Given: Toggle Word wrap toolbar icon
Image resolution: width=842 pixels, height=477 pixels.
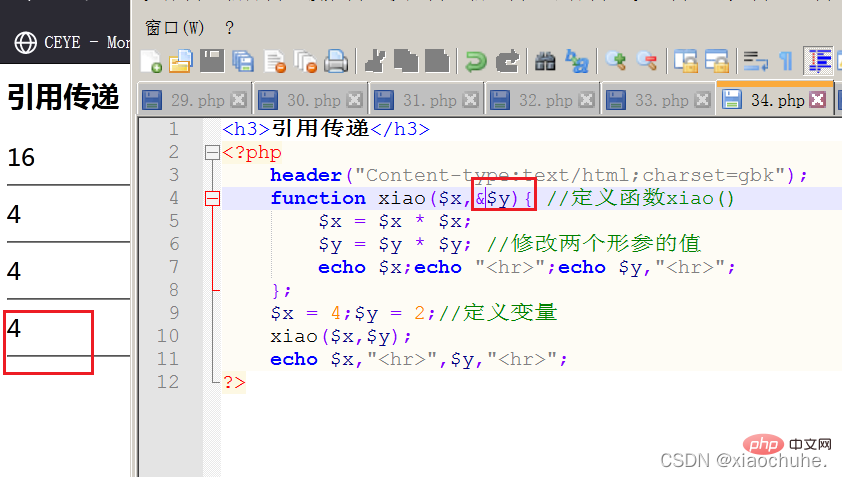Looking at the screenshot, I should pos(755,61).
